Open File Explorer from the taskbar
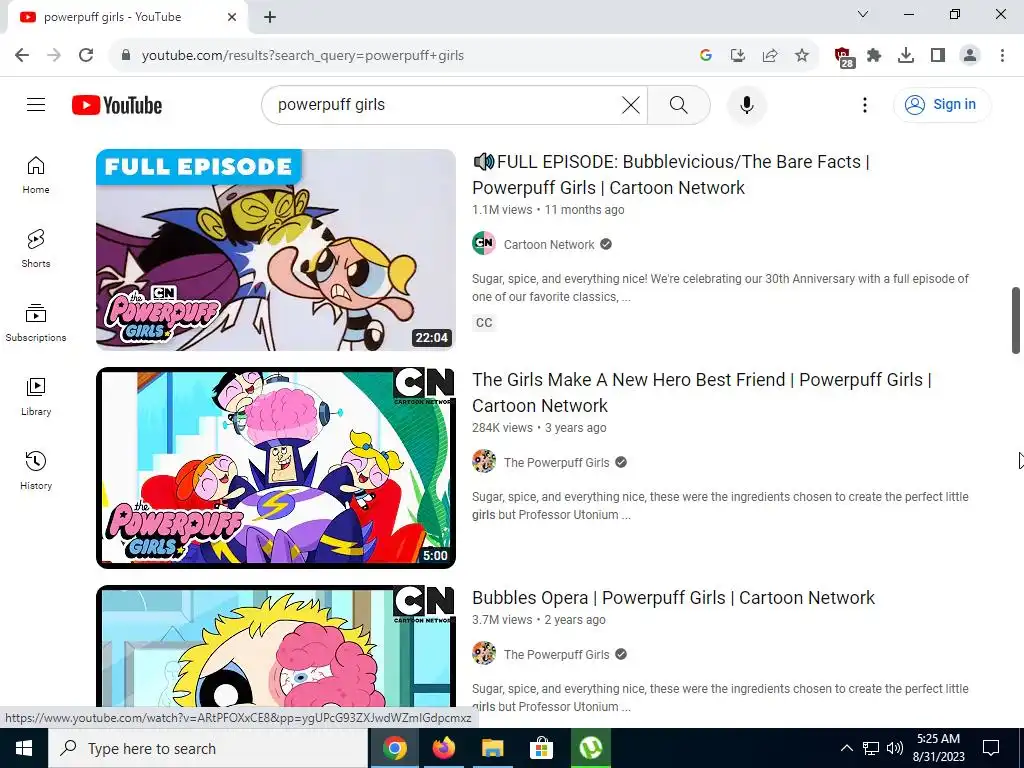Viewport: 1024px width, 768px height. pos(492,748)
